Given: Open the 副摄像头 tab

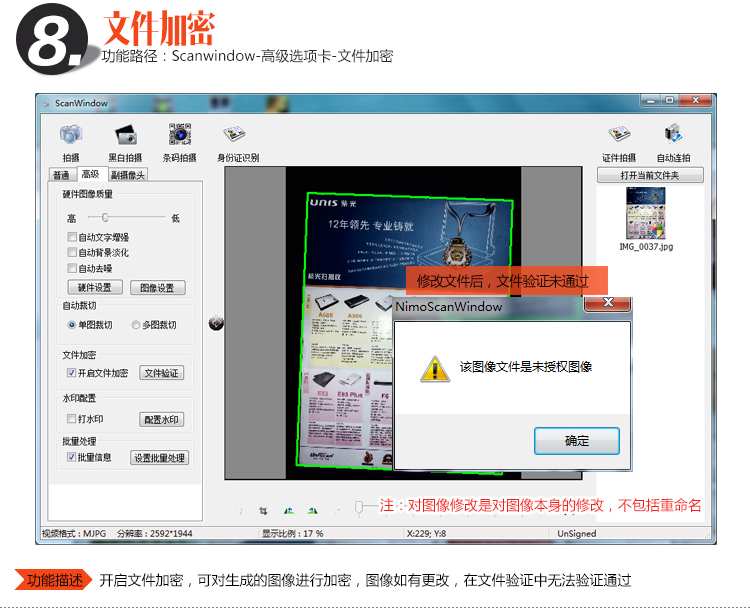Looking at the screenshot, I should point(128,175).
